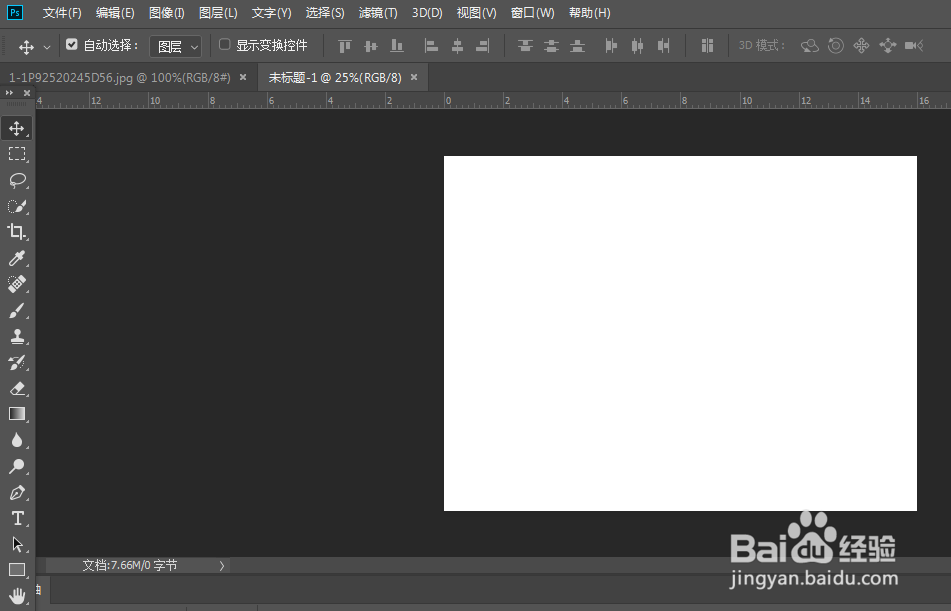Enable the 显示变换控件 checkbox
The image size is (951, 611).
[x=224, y=44]
